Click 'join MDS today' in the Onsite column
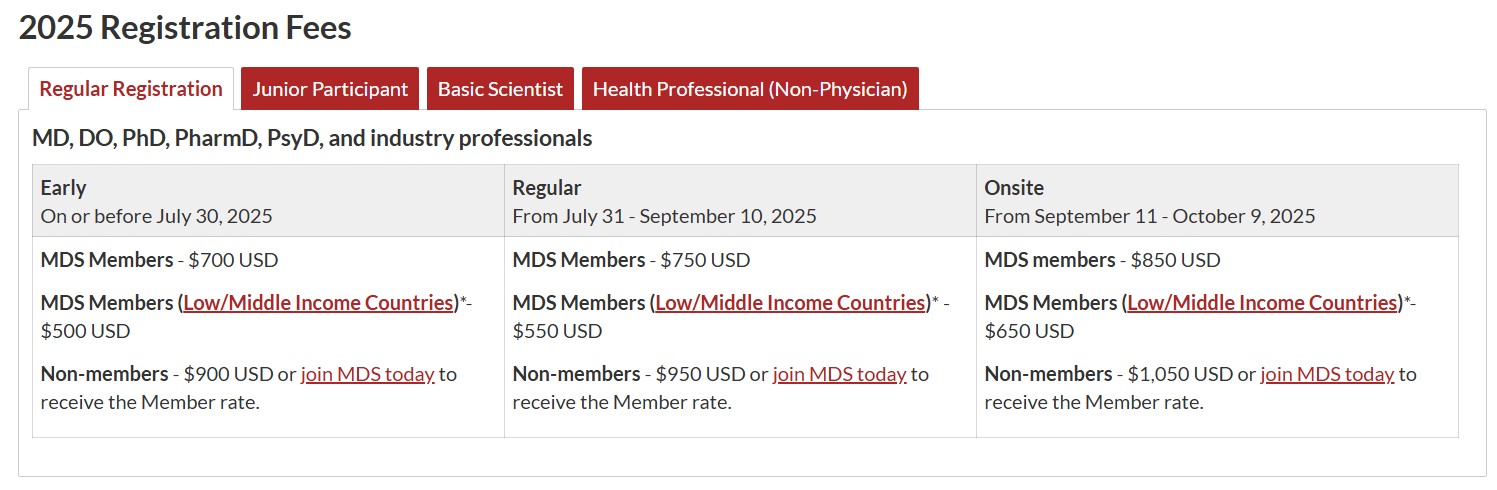This screenshot has width=1497, height=490. (x=1327, y=374)
